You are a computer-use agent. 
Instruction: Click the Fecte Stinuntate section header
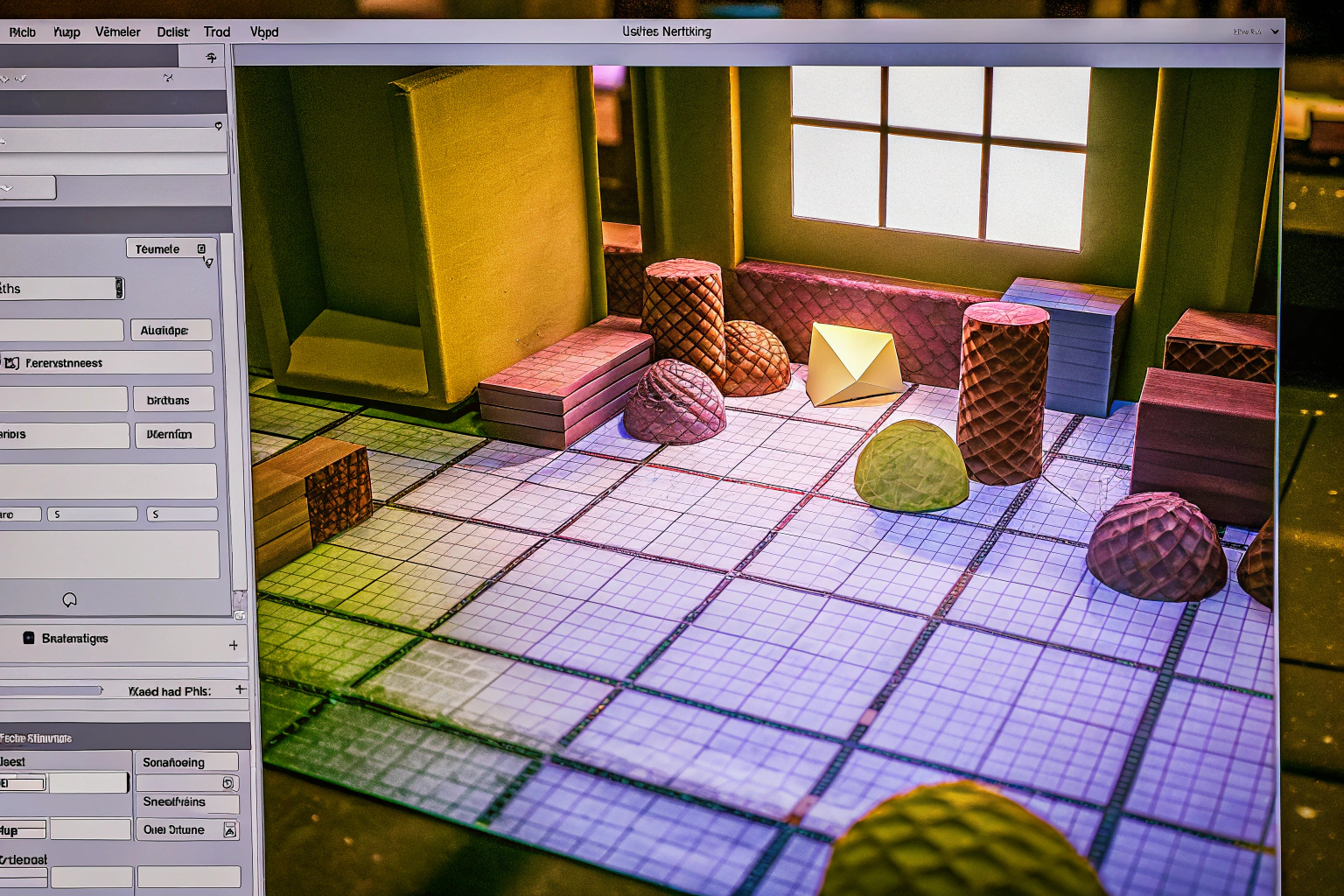tap(125, 738)
